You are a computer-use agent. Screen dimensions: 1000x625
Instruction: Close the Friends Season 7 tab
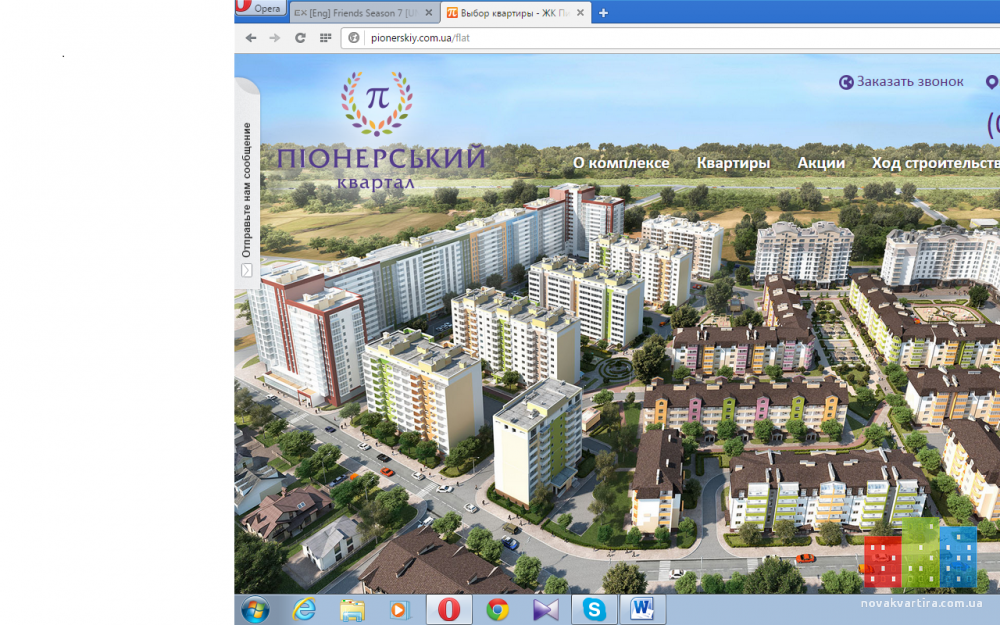429,13
